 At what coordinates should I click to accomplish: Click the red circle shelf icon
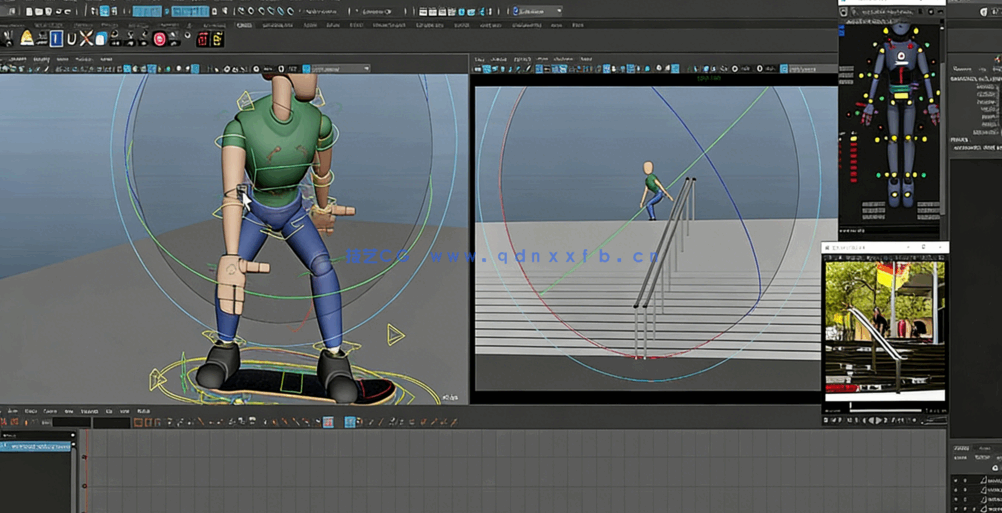click(159, 39)
